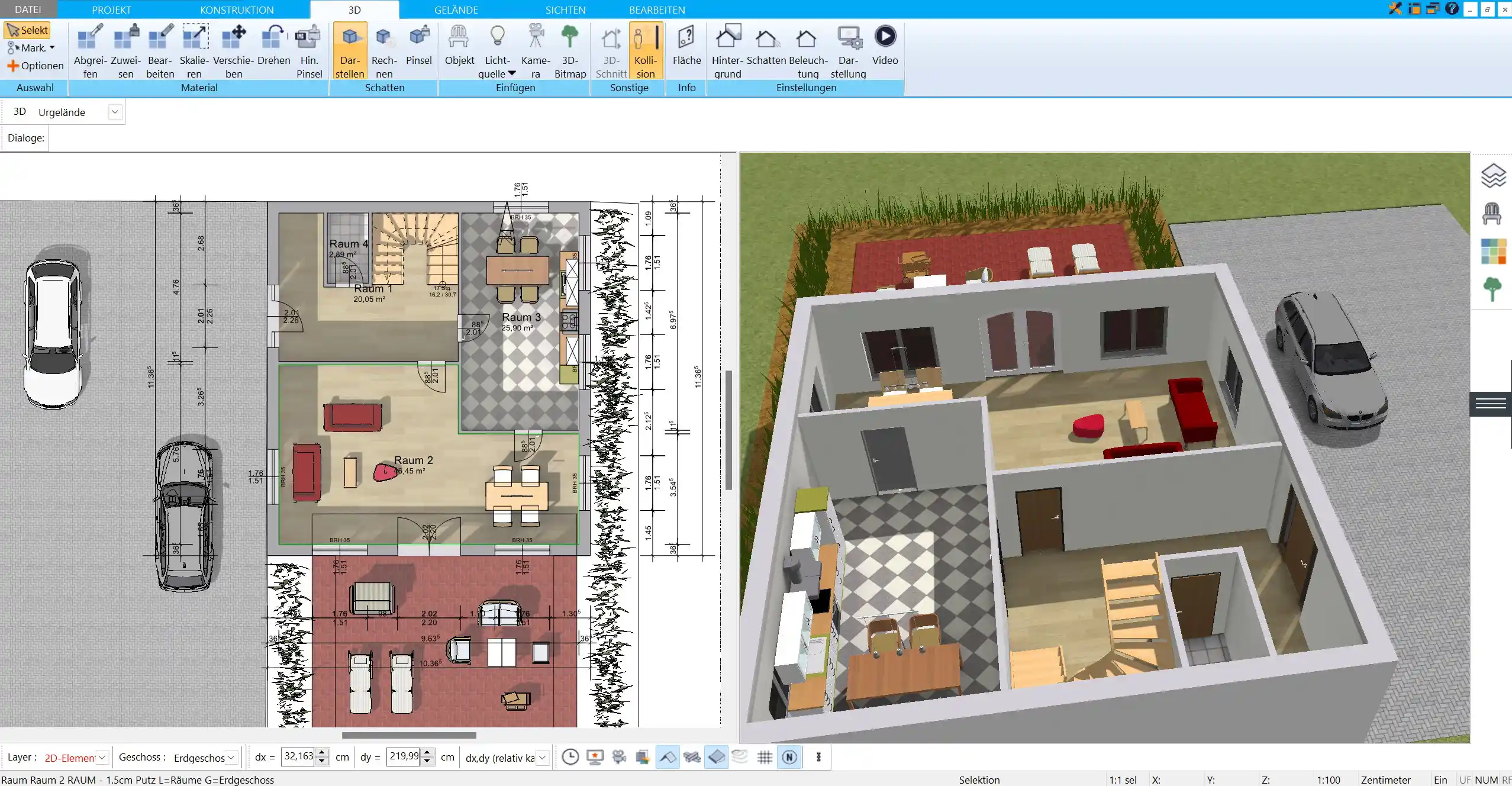
Task: Click into the dx value field
Action: pyautogui.click(x=298, y=756)
